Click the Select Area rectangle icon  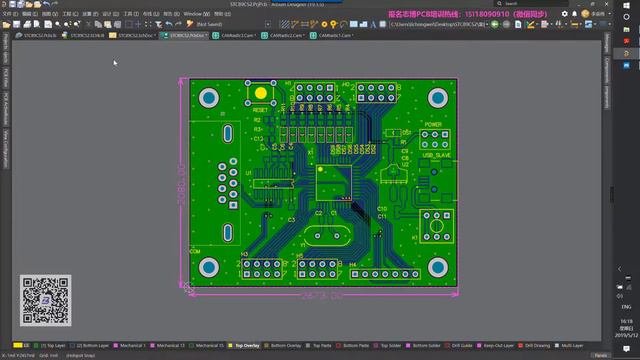pyautogui.click(x=129, y=24)
